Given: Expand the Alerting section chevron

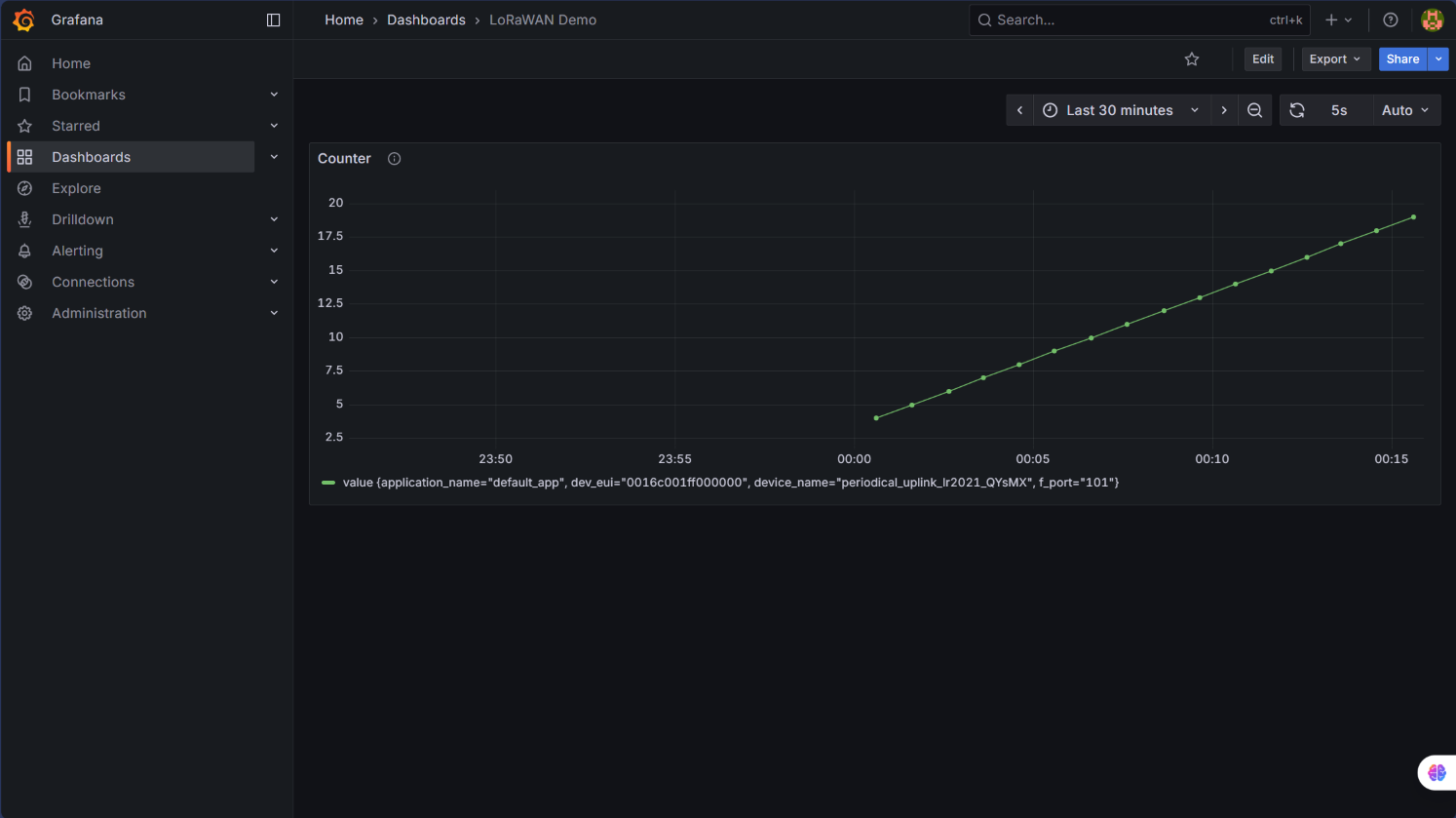Looking at the screenshot, I should coord(274,251).
